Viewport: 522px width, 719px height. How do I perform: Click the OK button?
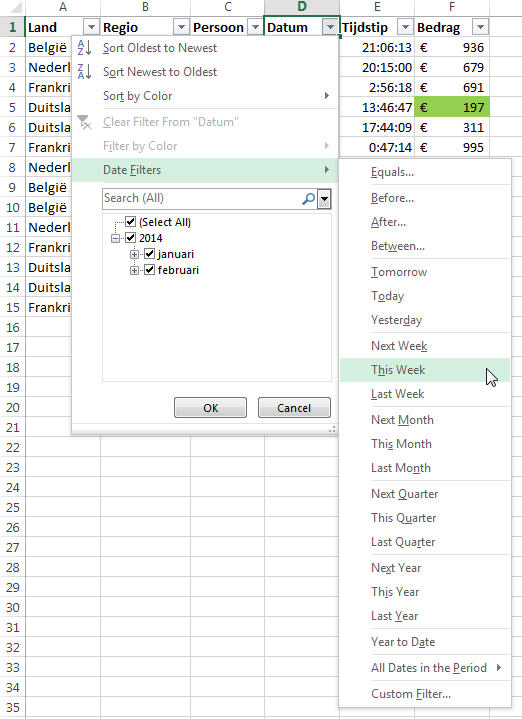click(x=211, y=408)
